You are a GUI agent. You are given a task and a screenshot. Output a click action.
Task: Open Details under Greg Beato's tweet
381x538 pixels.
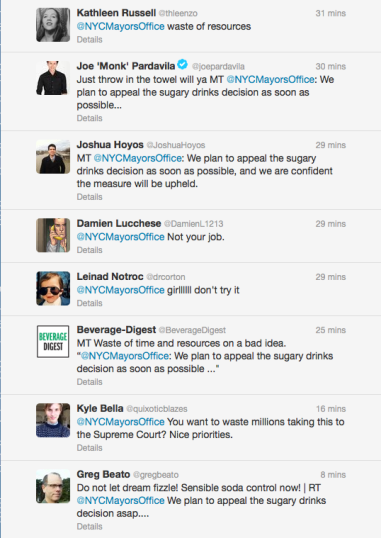90,527
